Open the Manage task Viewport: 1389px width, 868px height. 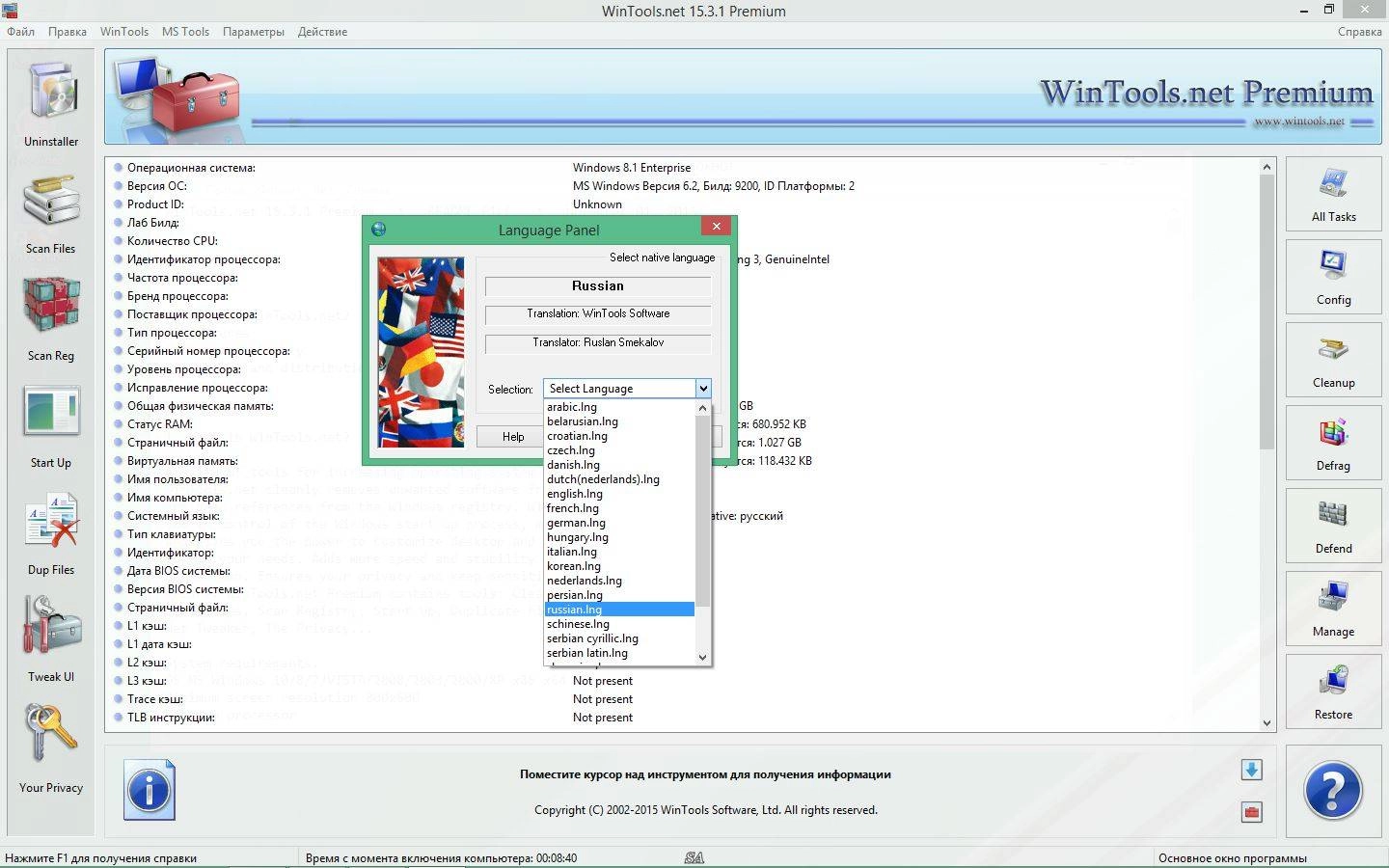tap(1333, 609)
